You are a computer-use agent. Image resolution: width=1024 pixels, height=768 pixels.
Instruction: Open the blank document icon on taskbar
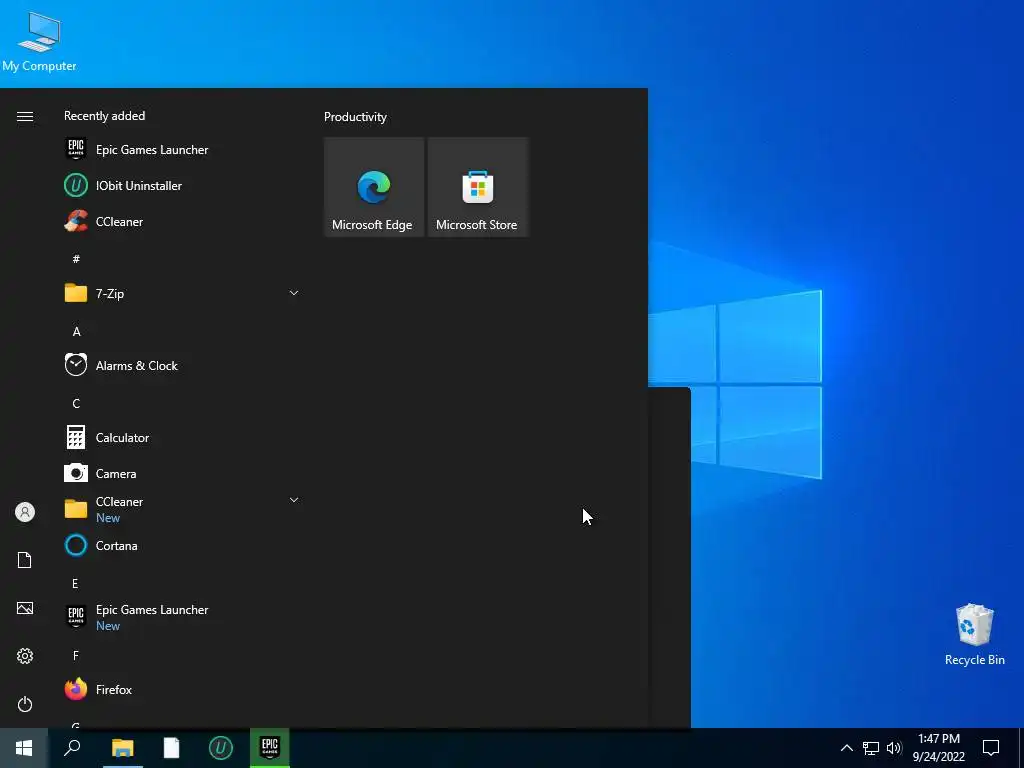[x=171, y=748]
